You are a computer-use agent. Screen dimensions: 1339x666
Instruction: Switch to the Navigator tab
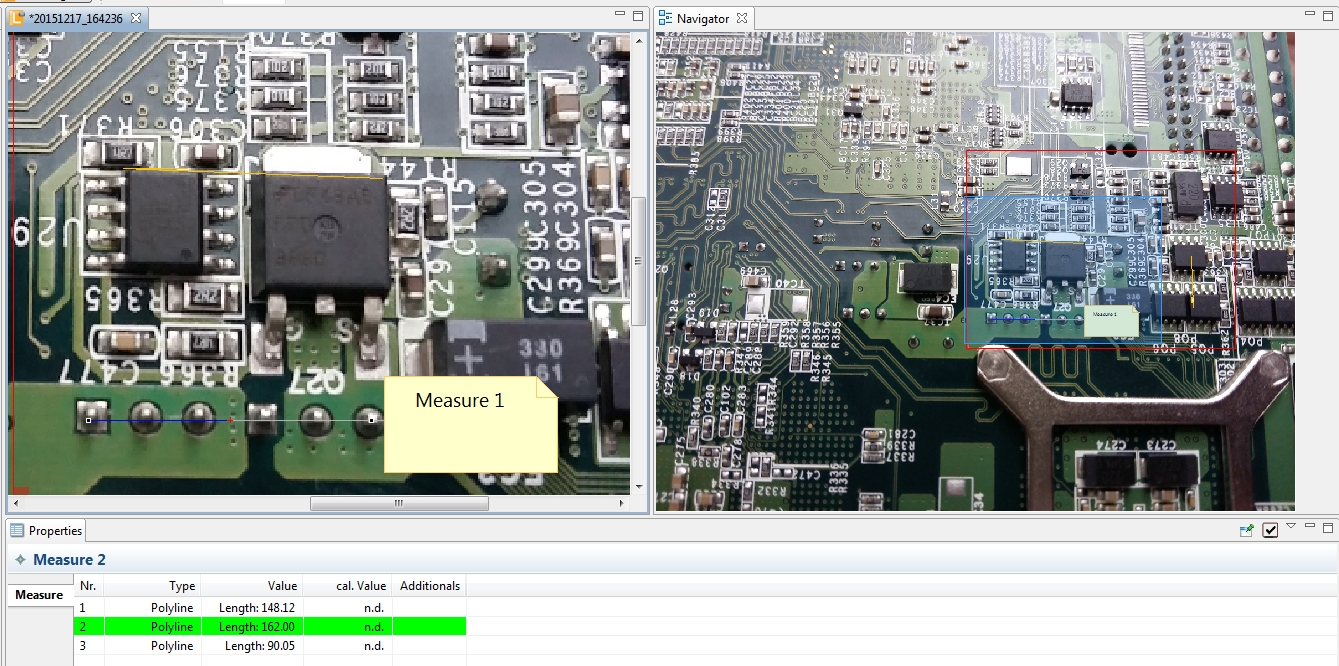pyautogui.click(x=702, y=18)
